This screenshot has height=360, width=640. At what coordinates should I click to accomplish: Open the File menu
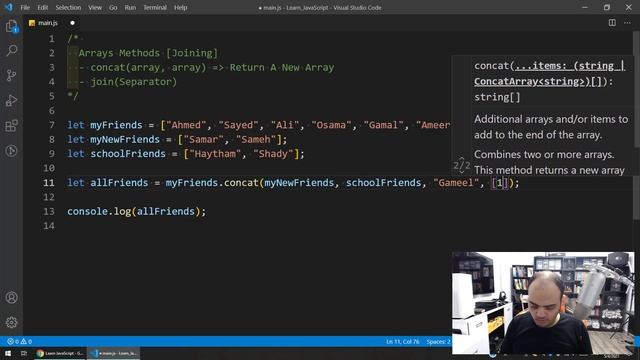coord(25,7)
